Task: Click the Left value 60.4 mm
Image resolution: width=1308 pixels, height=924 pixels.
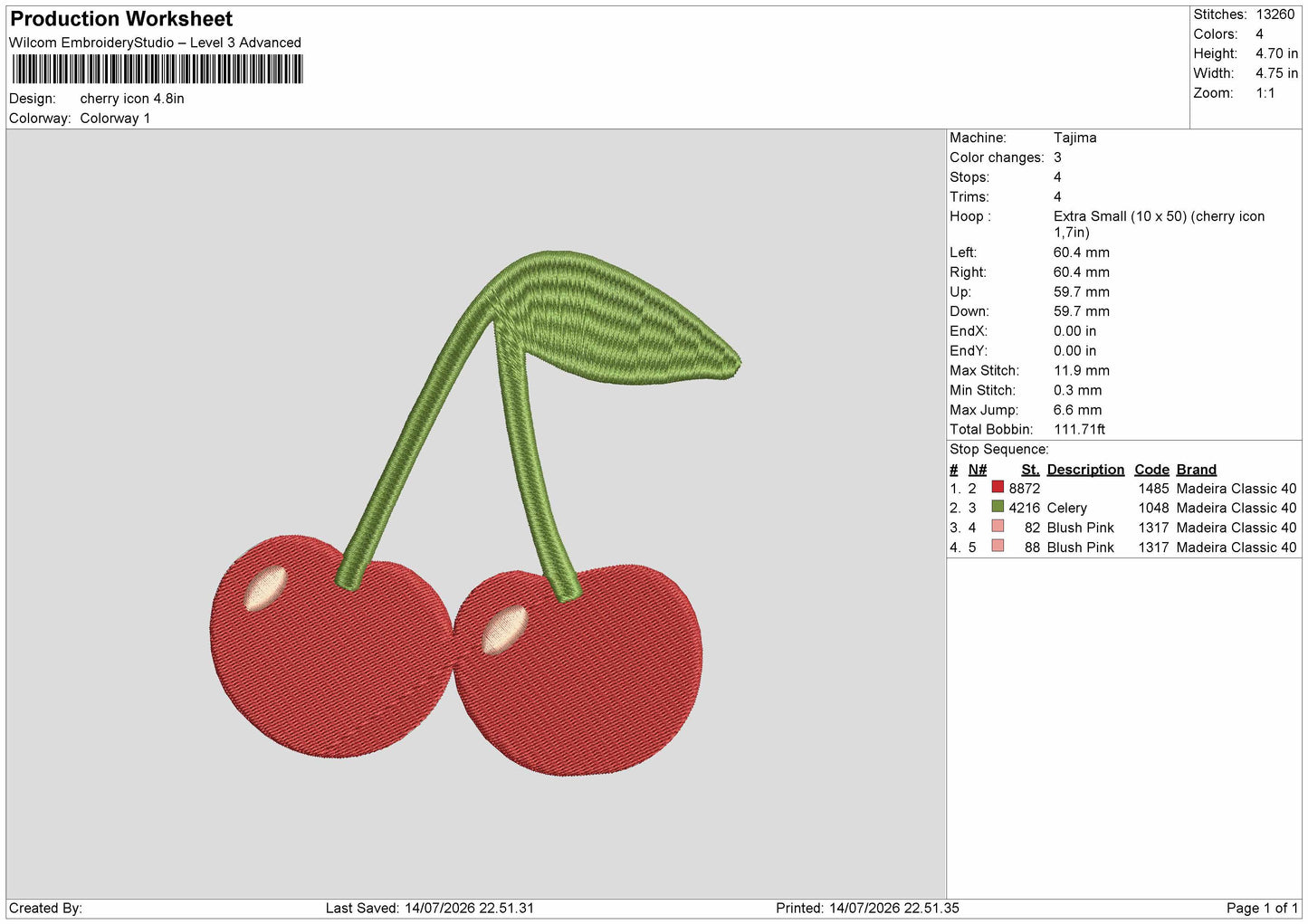Action: click(x=1081, y=252)
